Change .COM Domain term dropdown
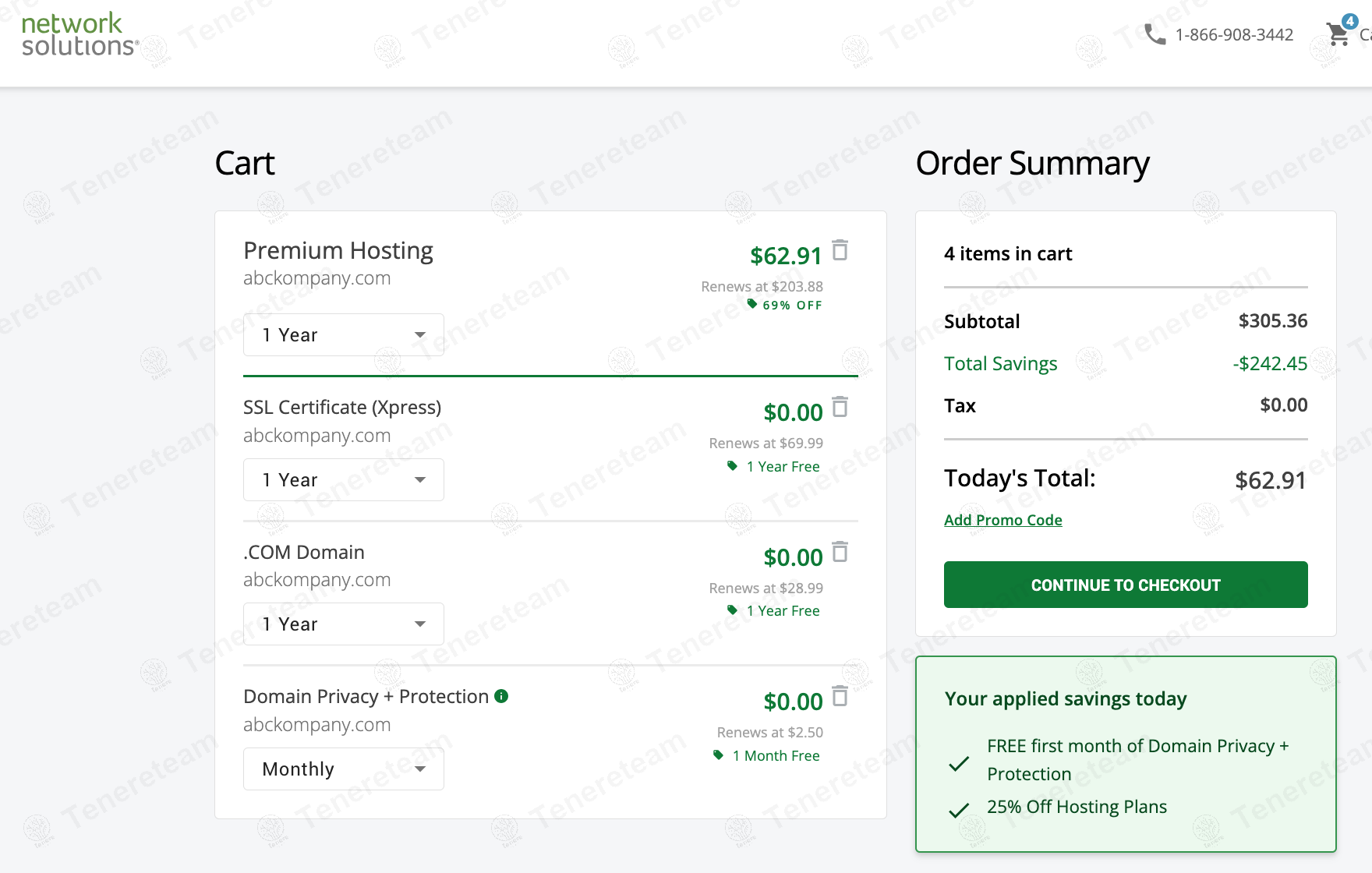Image resolution: width=1372 pixels, height=873 pixels. click(x=343, y=624)
